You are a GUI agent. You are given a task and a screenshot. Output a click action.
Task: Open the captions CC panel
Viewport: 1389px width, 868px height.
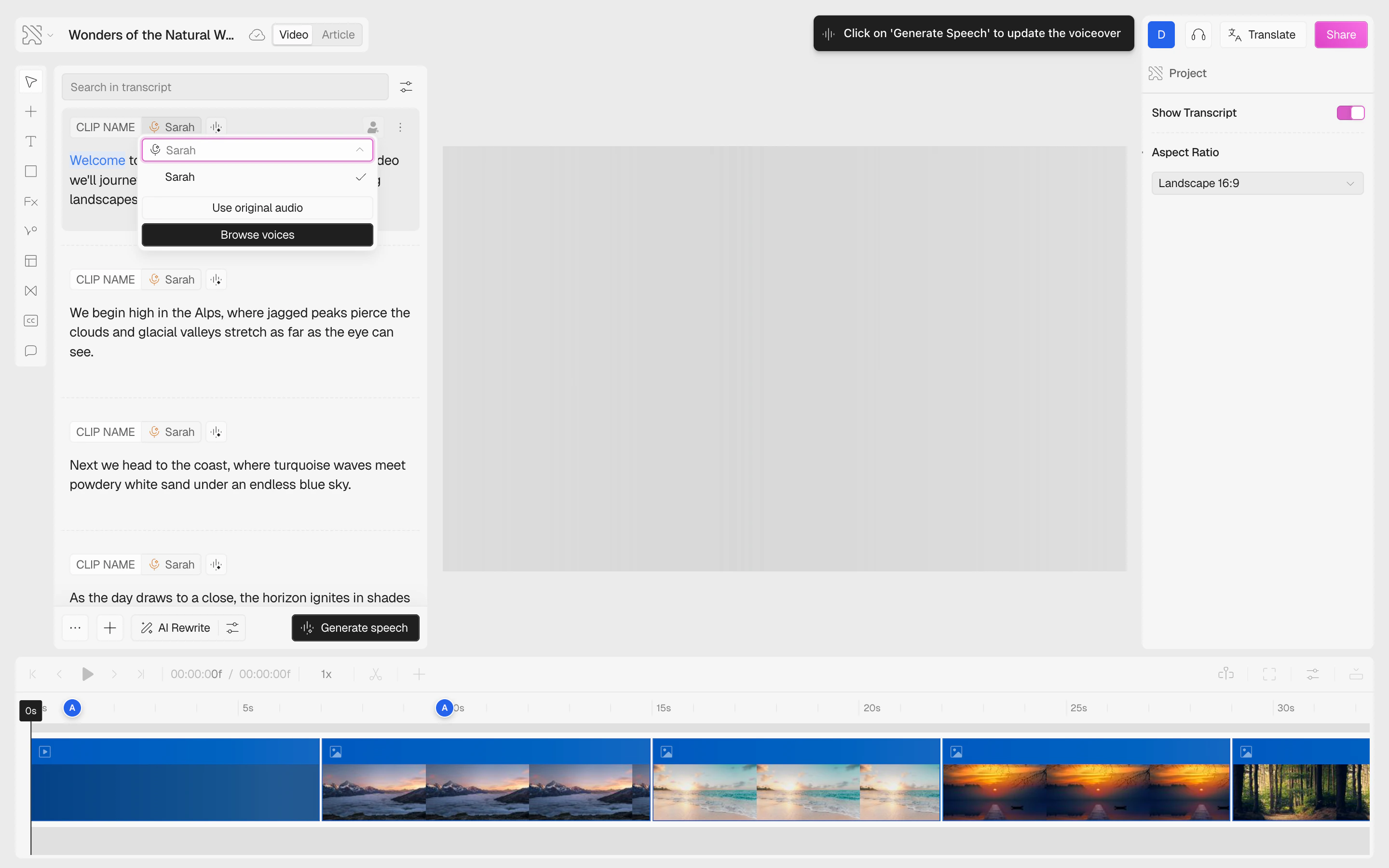(x=31, y=320)
